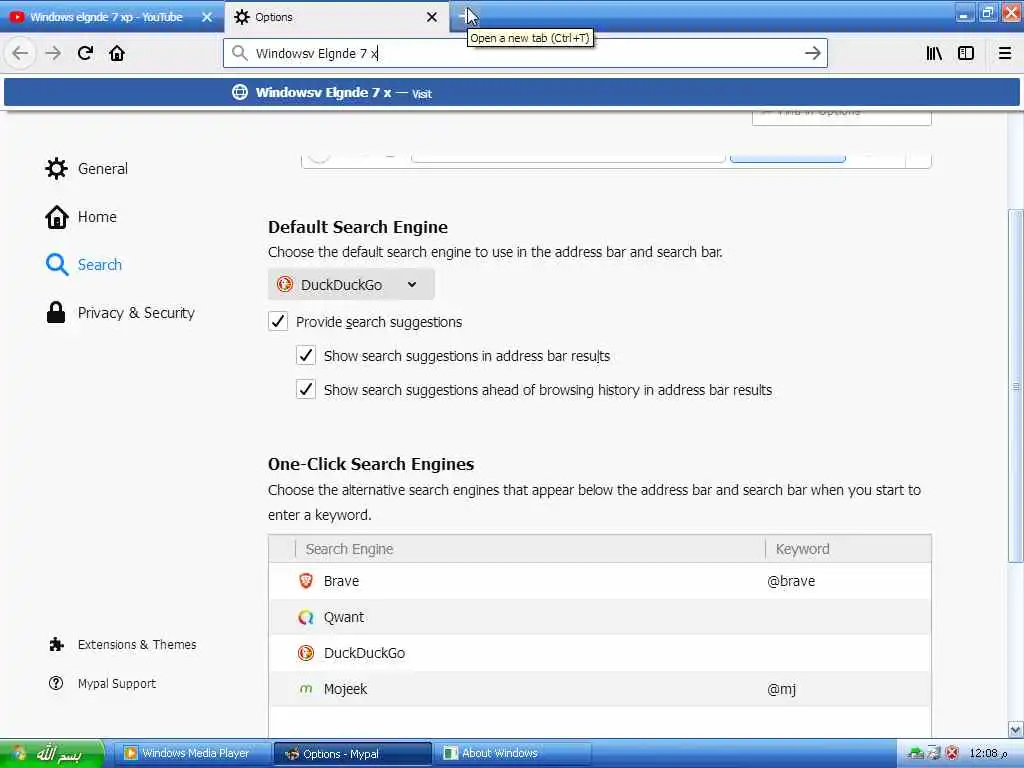Select the Brave search engine row
Viewport: 1024px width, 768px height.
(600, 581)
